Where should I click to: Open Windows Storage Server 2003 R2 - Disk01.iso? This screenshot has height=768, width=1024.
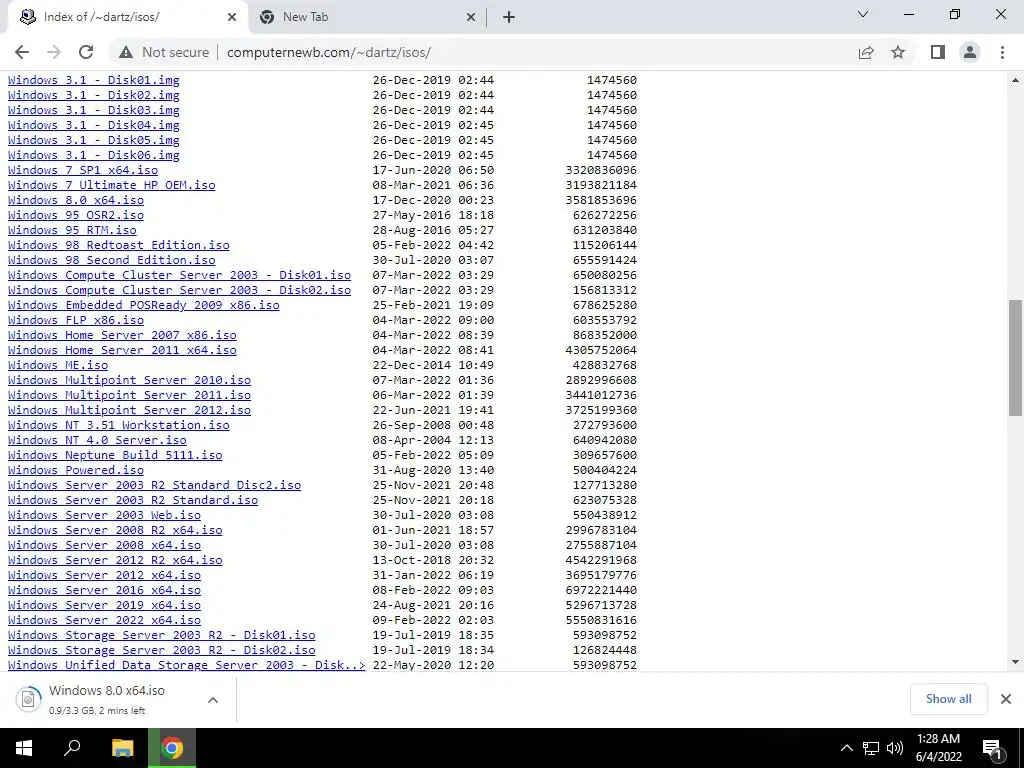tap(162, 636)
